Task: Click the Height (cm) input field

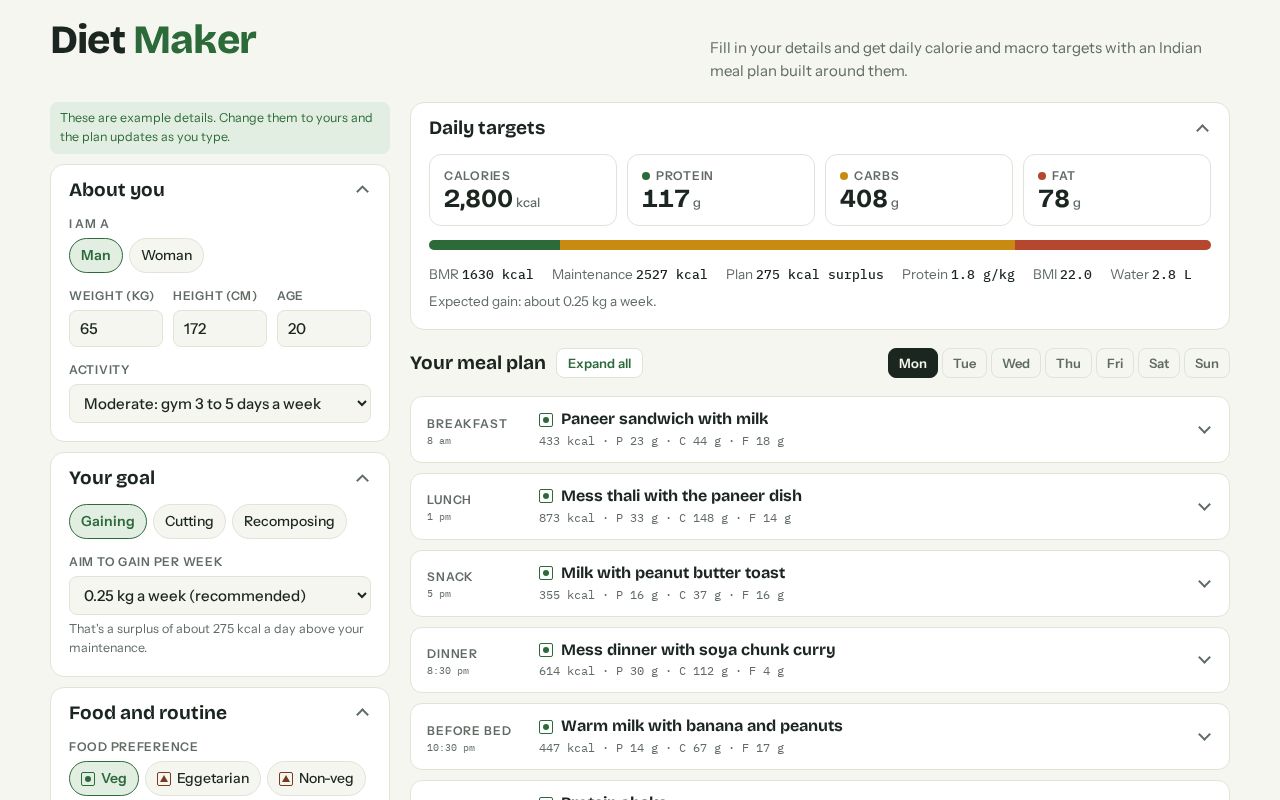Action: 220,329
